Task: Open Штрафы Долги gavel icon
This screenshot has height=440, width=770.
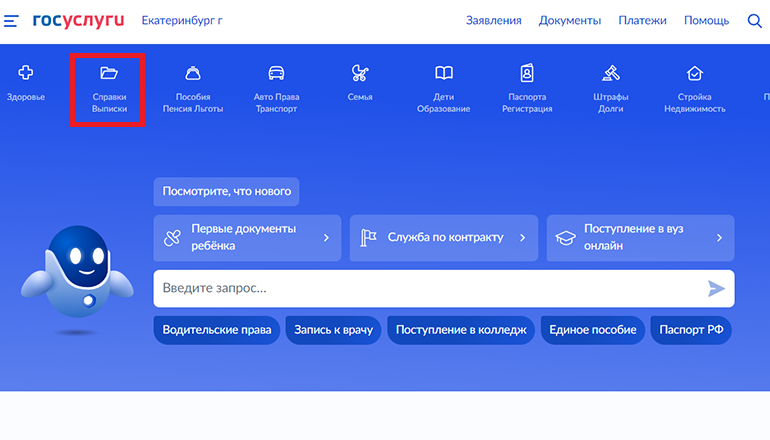Action: pos(610,74)
